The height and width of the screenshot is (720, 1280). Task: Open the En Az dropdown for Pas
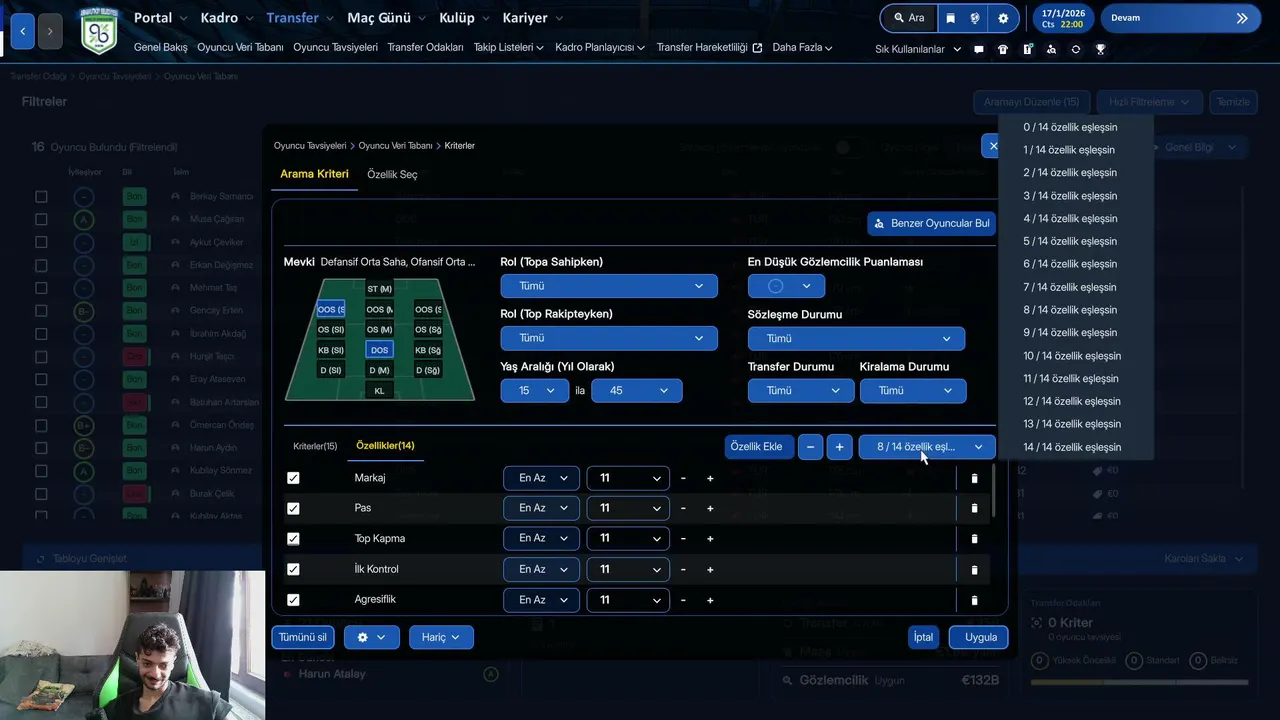541,508
